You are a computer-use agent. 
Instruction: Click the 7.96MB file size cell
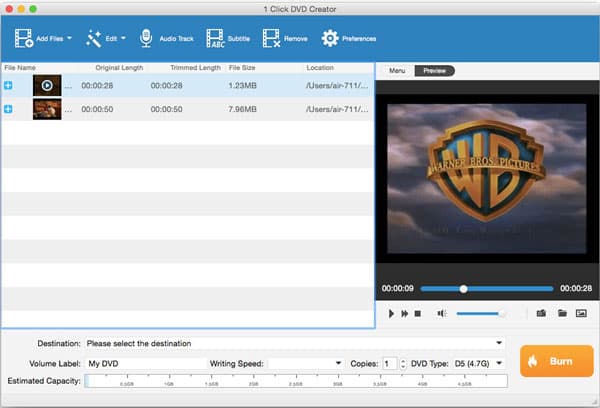242,109
